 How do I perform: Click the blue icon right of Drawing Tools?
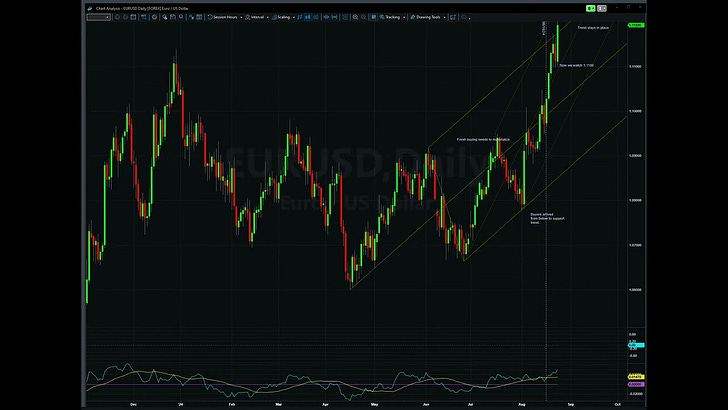(x=453, y=17)
